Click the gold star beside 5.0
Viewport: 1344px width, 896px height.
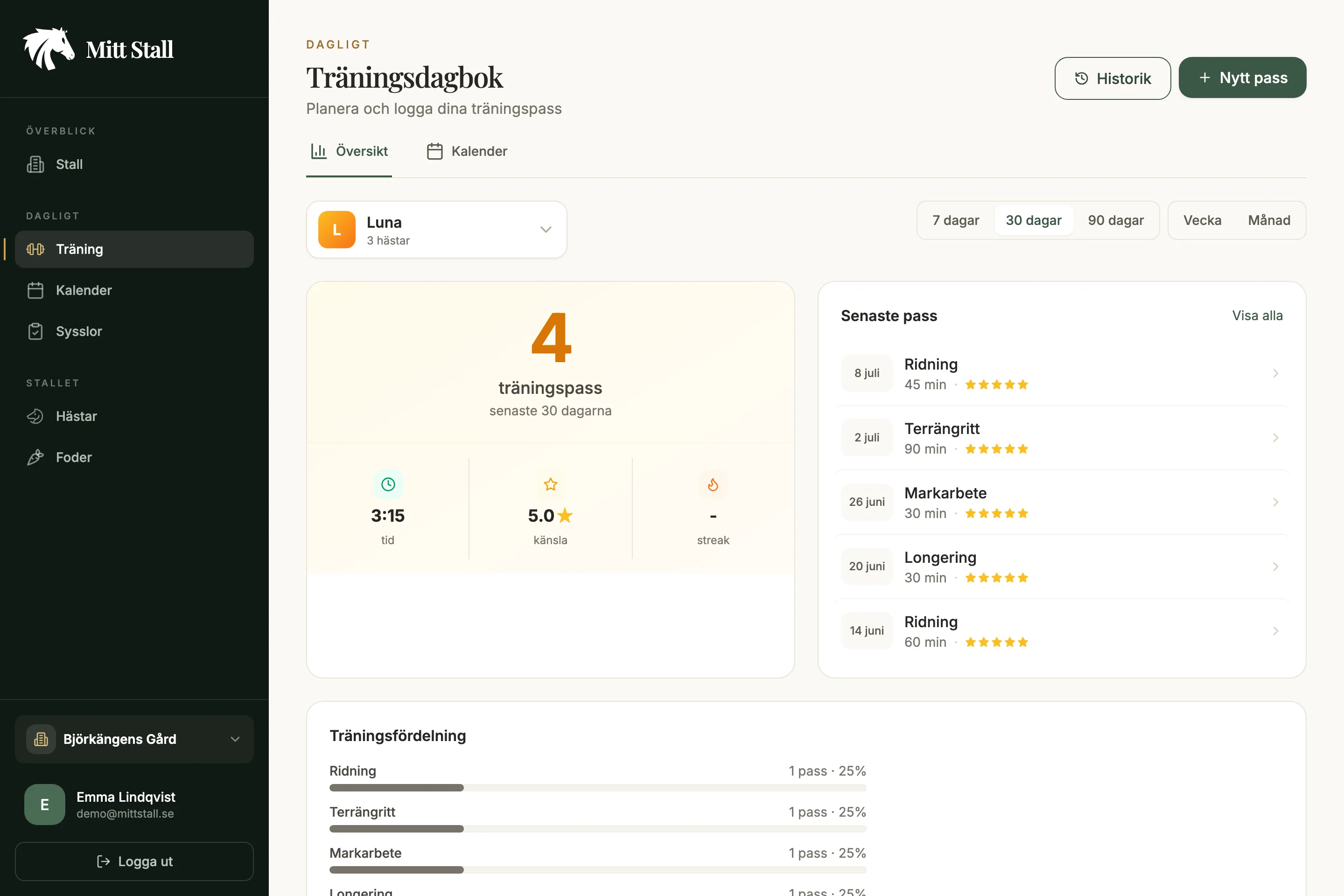click(x=565, y=515)
